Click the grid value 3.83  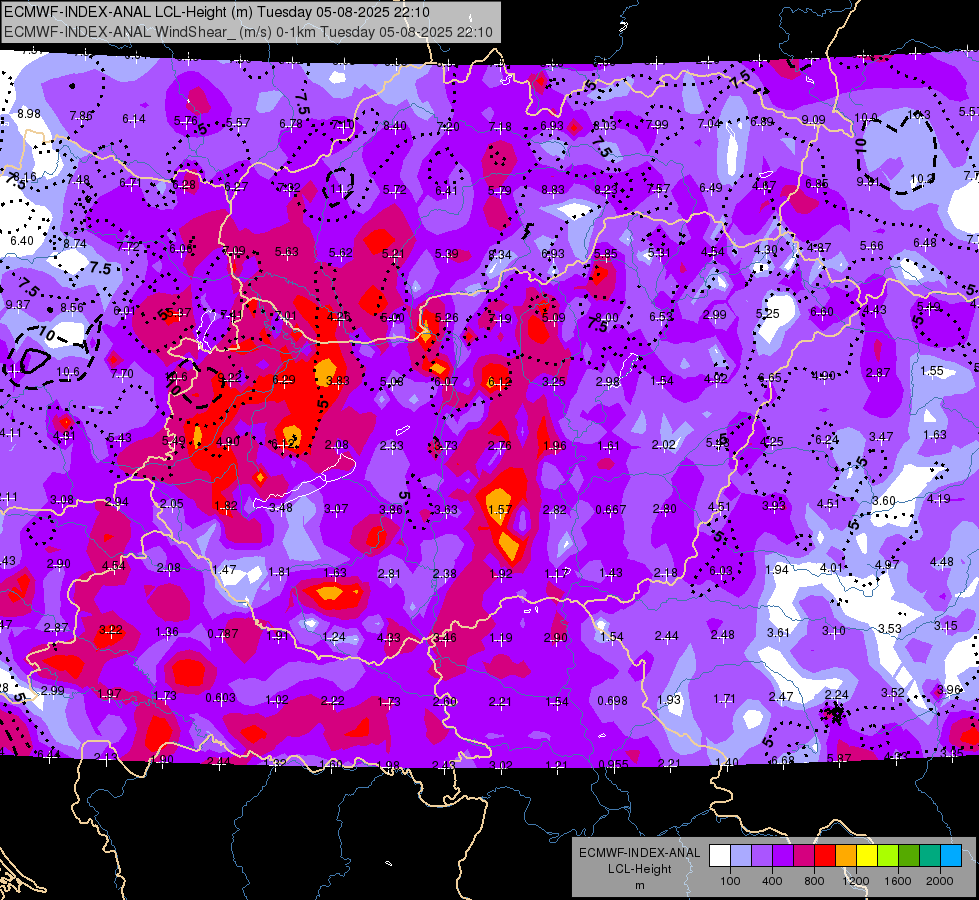pos(337,380)
